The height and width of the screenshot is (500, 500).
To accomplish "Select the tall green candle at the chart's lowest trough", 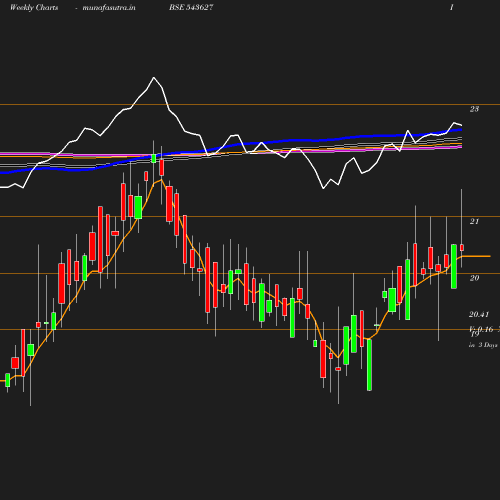I will click(x=369, y=365).
